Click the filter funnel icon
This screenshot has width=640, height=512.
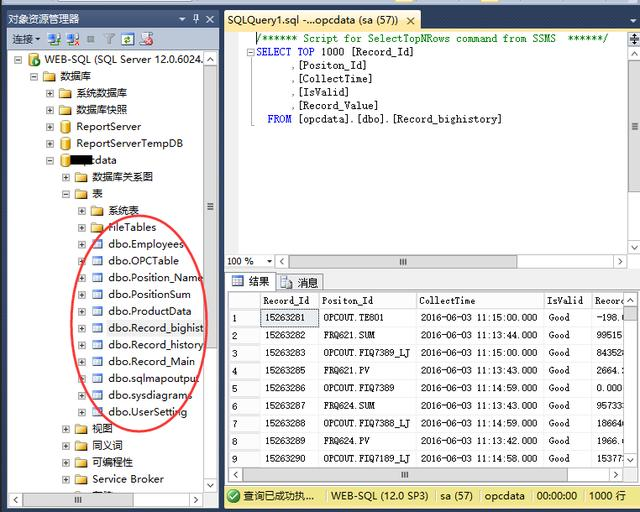[110, 39]
